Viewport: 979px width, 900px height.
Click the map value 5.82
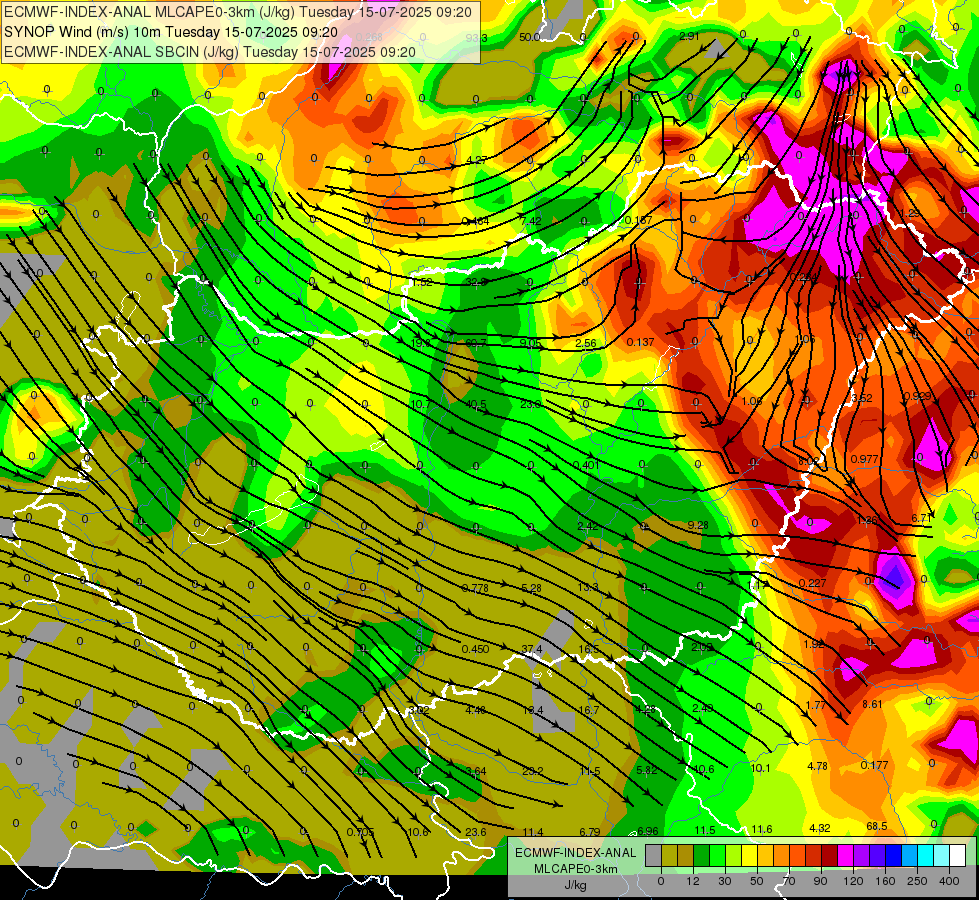[x=646, y=770]
